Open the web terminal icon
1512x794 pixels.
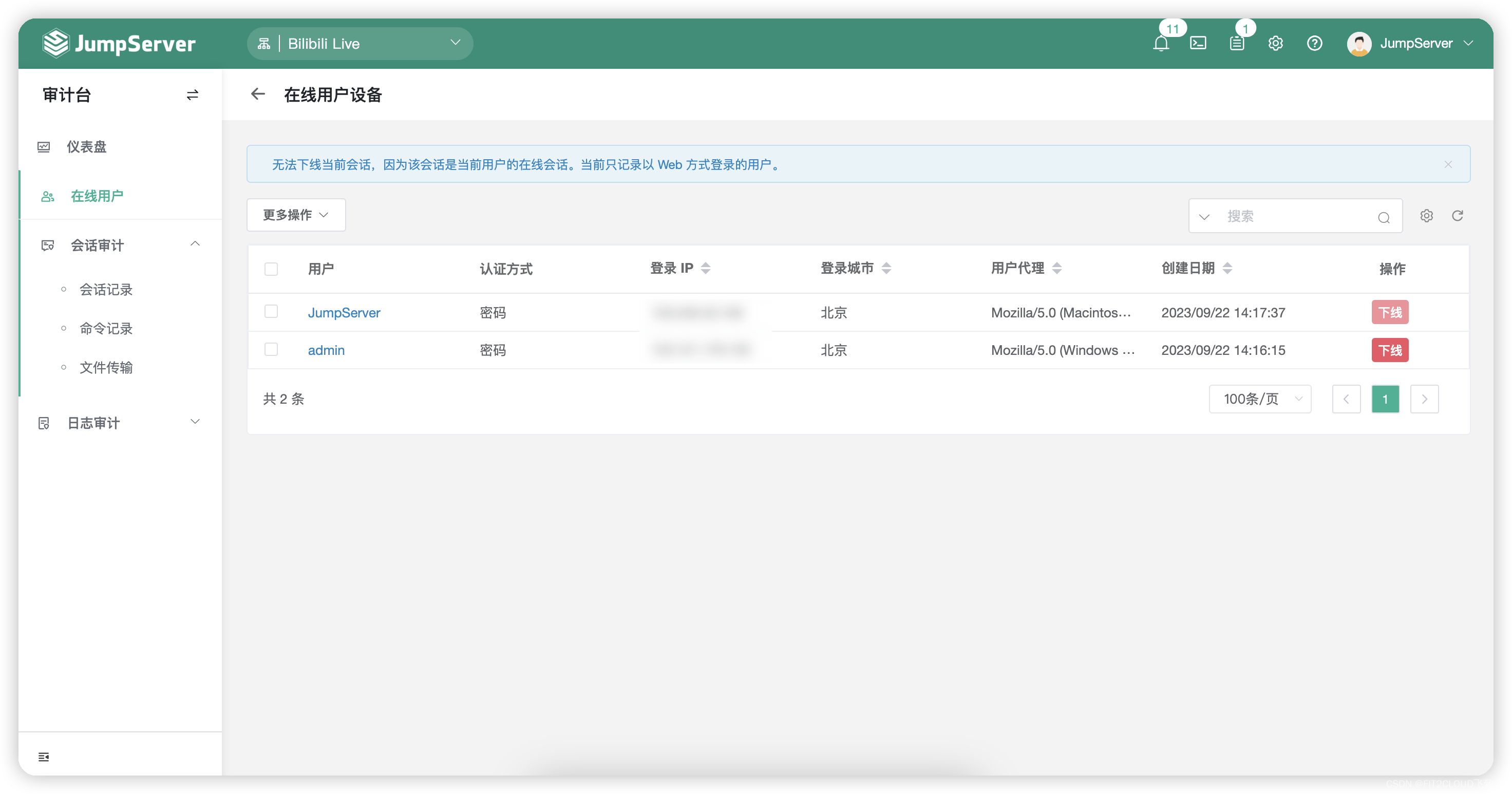(x=1198, y=44)
